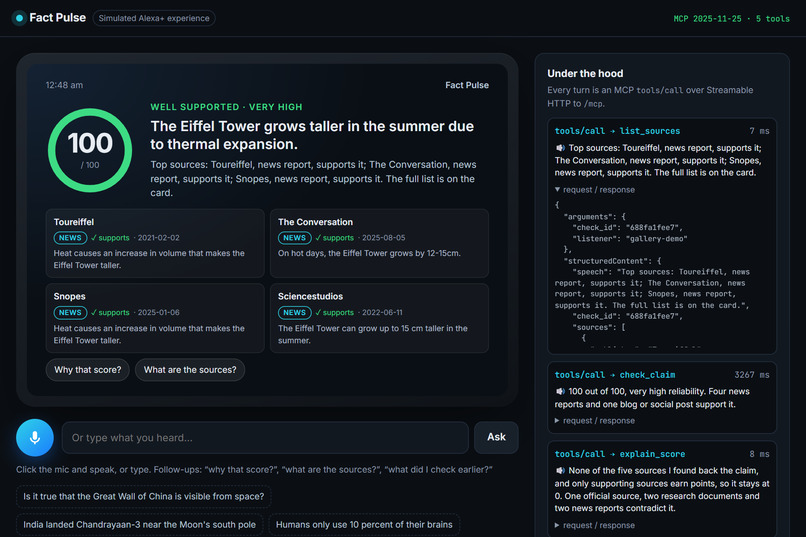Click the supports label on Snopes card
This screenshot has width=806, height=537.
tap(110, 312)
